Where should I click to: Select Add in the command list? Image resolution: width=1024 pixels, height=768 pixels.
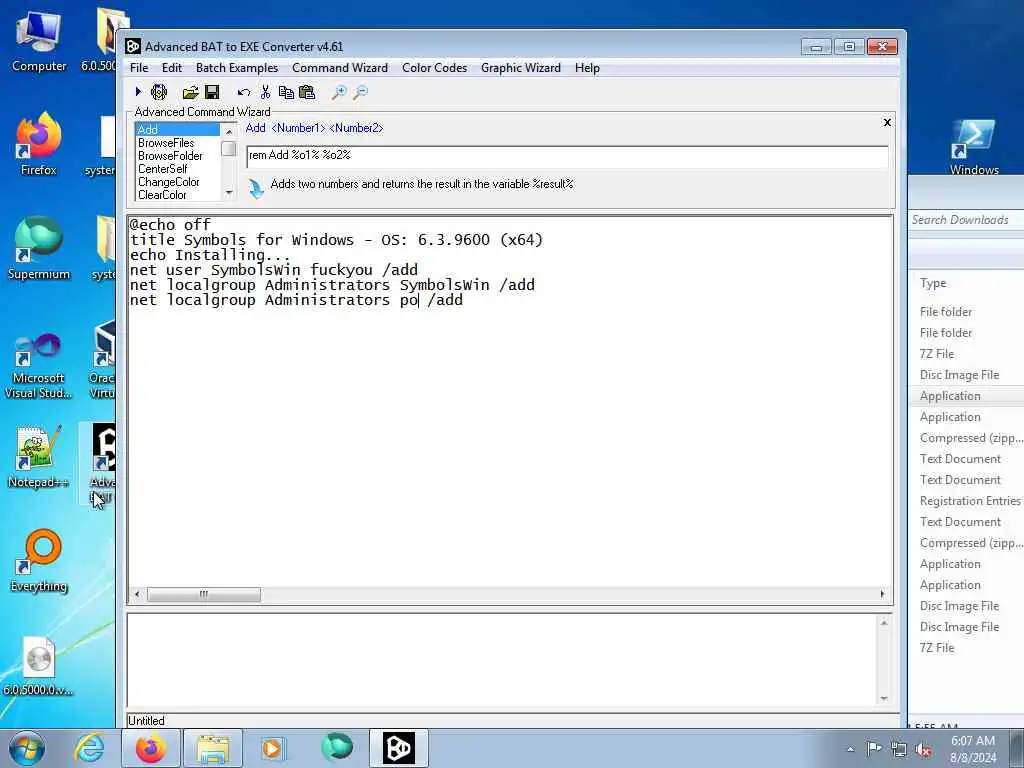(178, 129)
